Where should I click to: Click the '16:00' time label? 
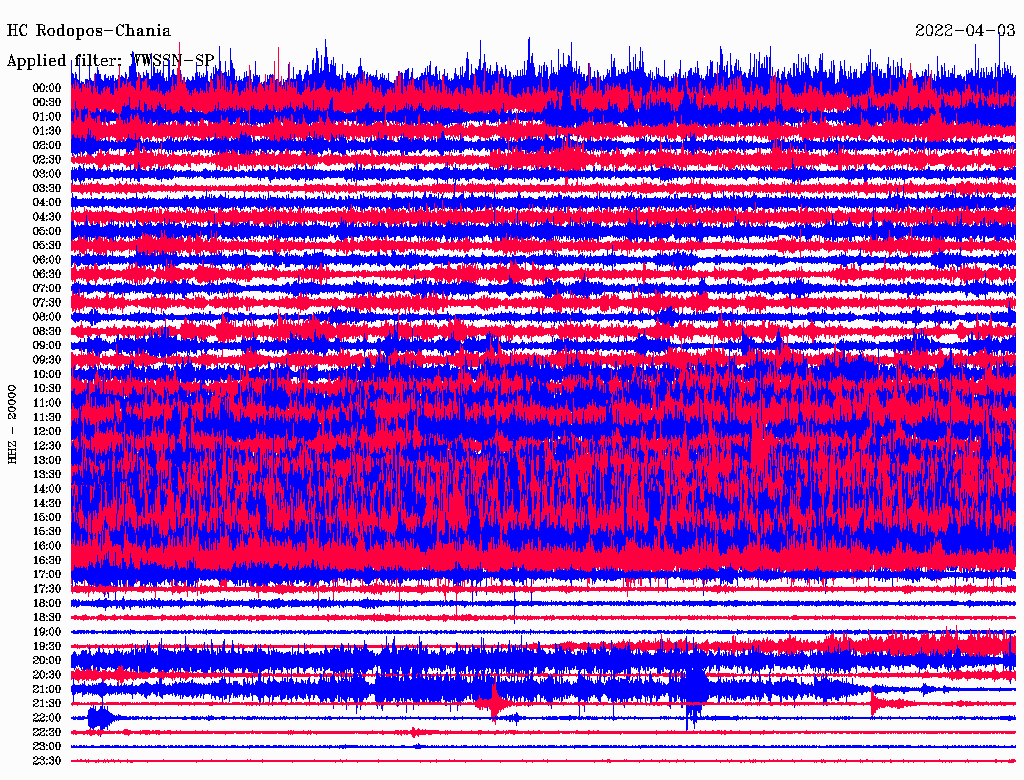tap(47, 547)
